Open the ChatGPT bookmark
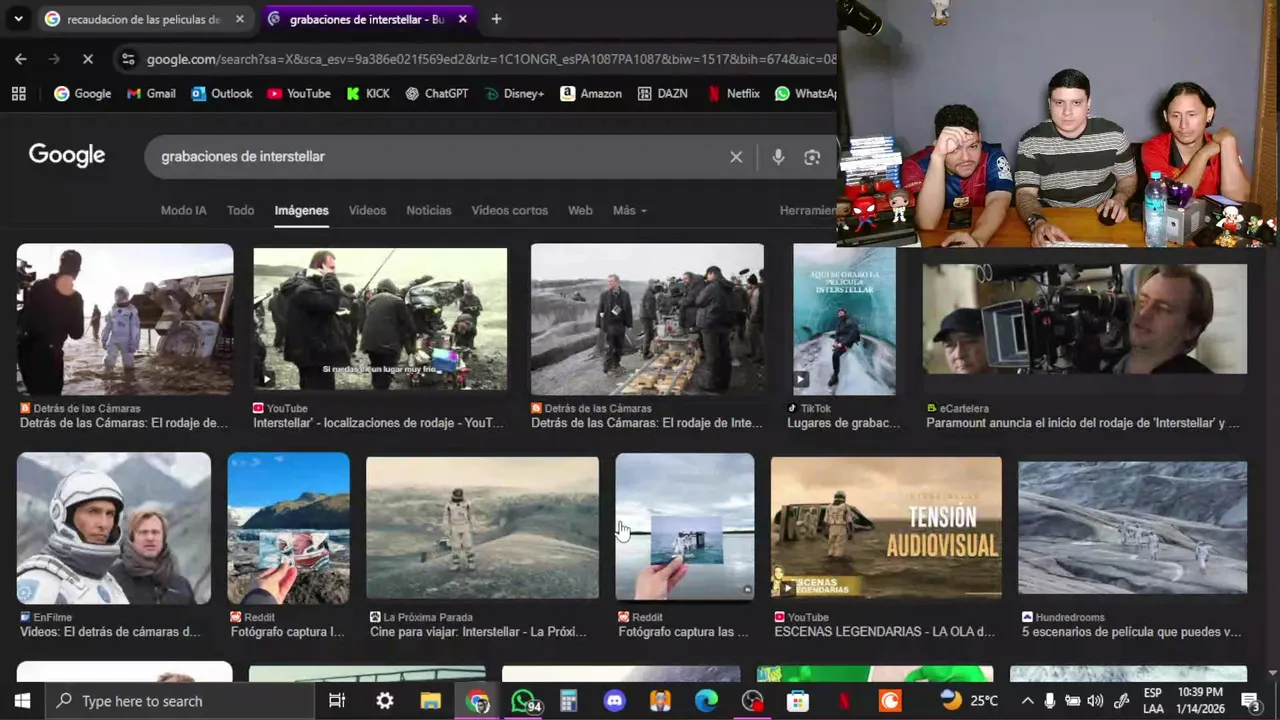The width and height of the screenshot is (1280, 720). tap(436, 93)
